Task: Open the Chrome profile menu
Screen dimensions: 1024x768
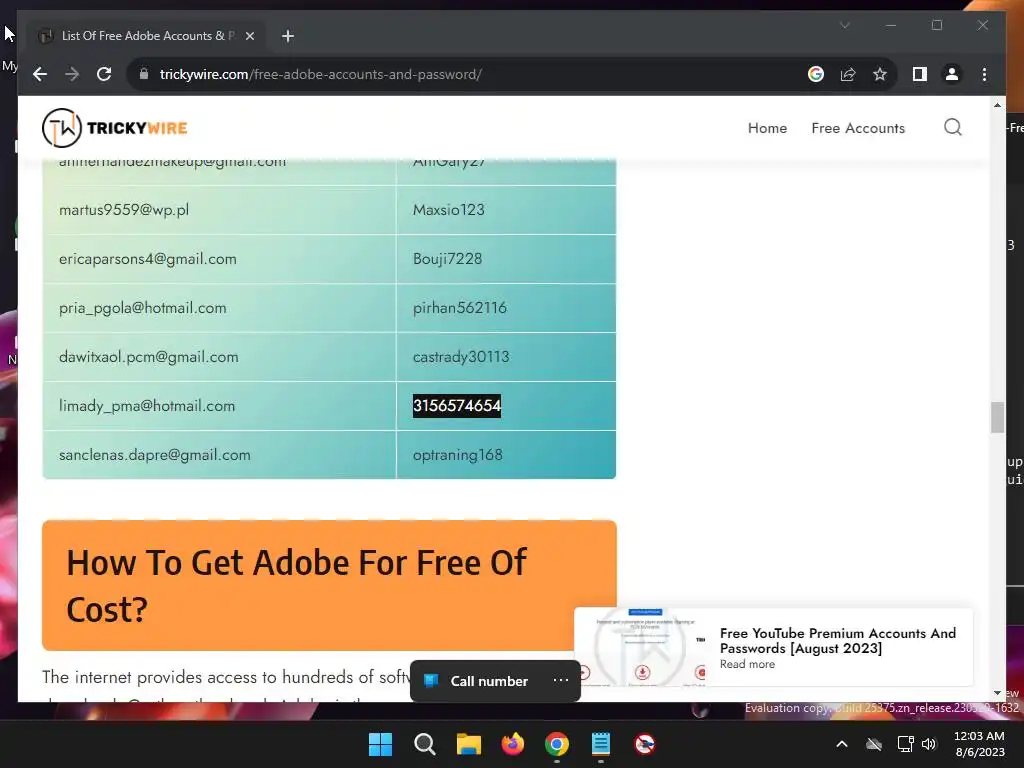Action: click(x=952, y=74)
